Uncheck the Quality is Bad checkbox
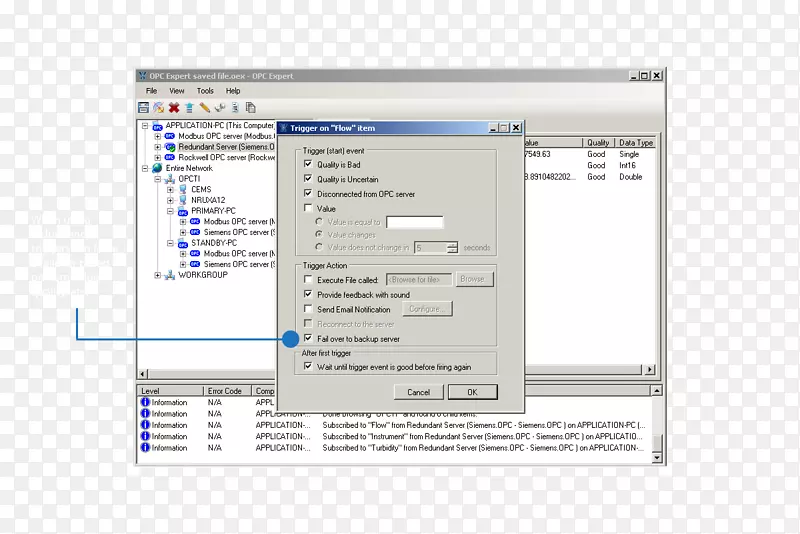This screenshot has width=800, height=534. point(308,164)
